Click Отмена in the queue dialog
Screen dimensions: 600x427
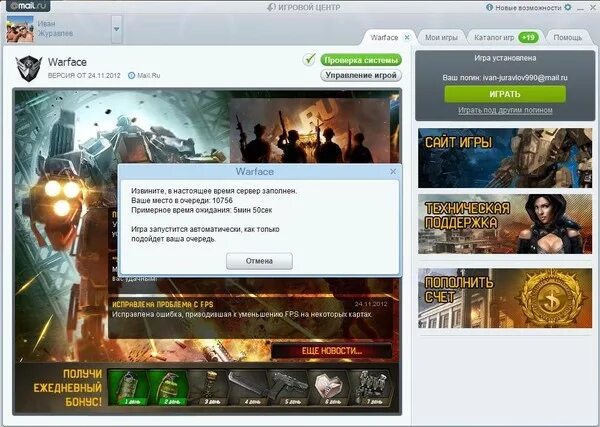coord(259,261)
